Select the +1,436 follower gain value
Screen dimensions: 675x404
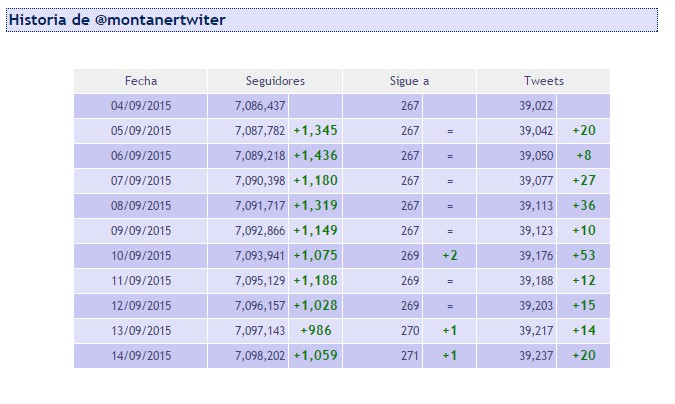[x=315, y=156]
